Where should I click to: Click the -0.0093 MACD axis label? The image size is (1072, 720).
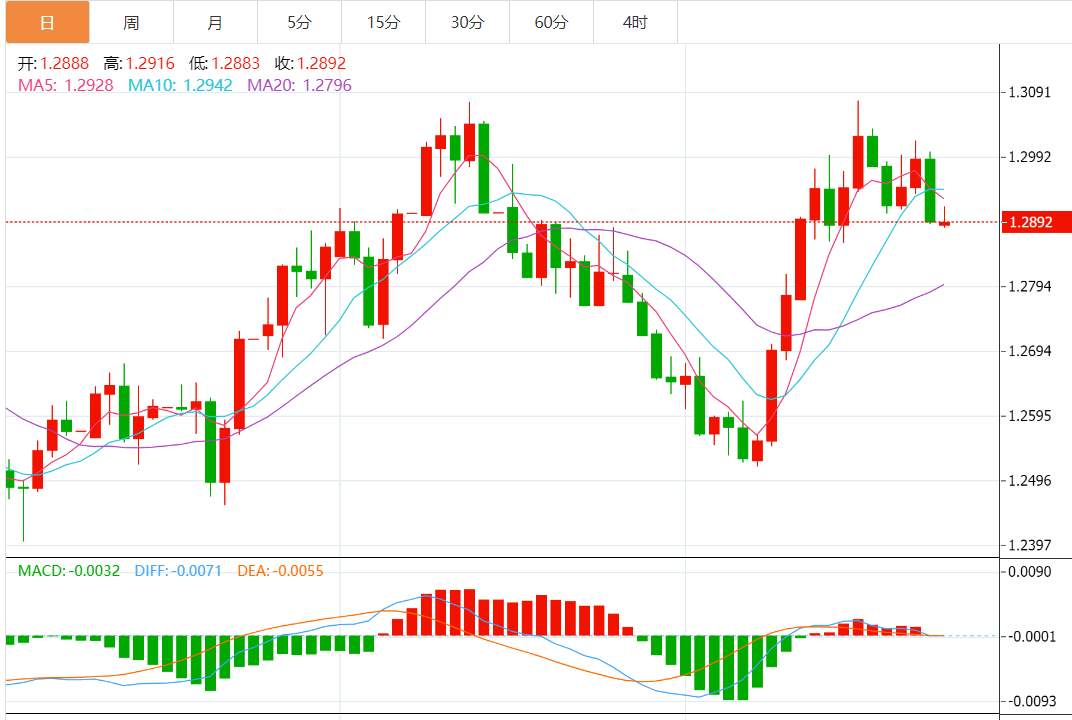1030,702
